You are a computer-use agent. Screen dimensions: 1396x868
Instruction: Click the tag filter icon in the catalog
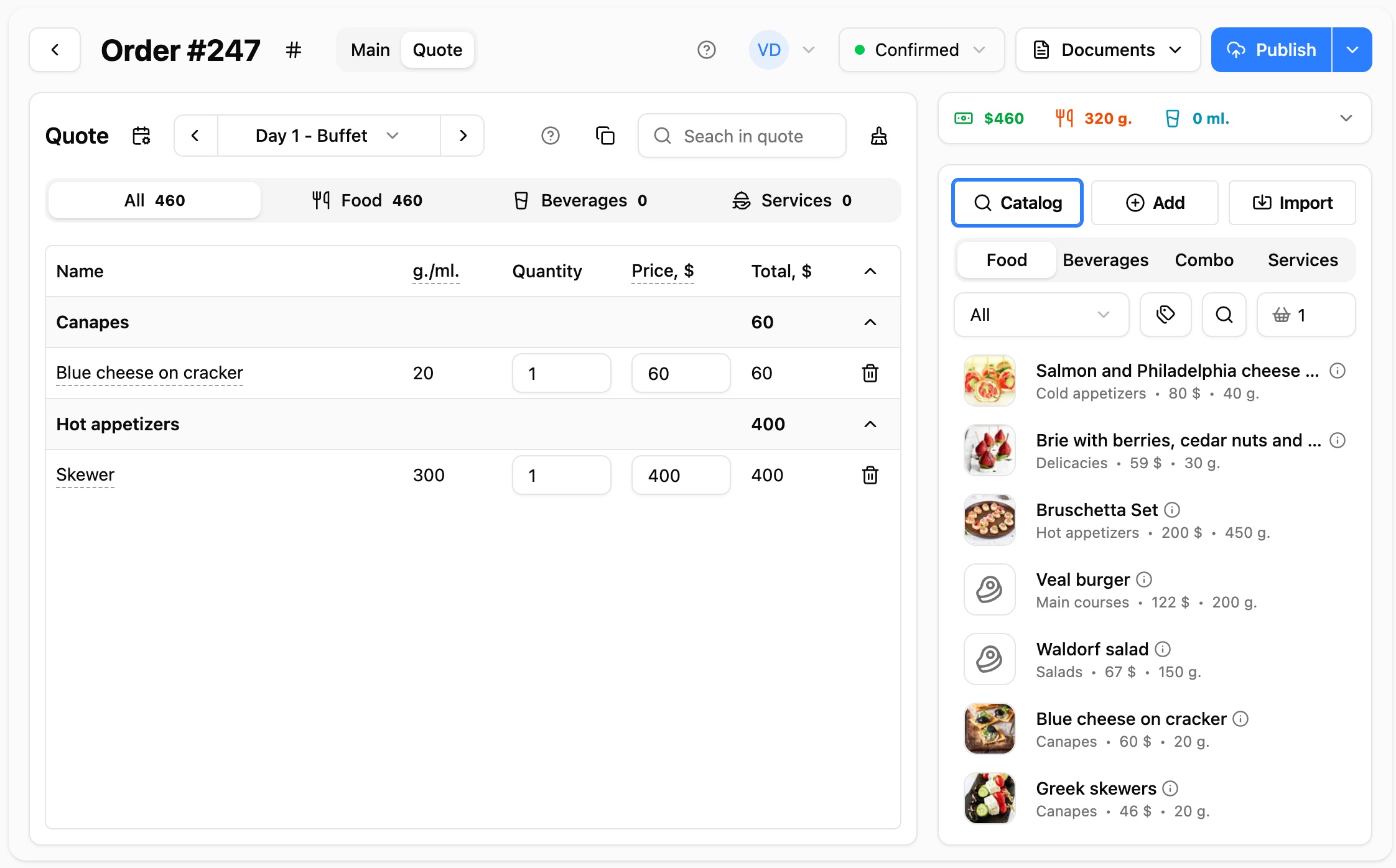click(x=1166, y=315)
